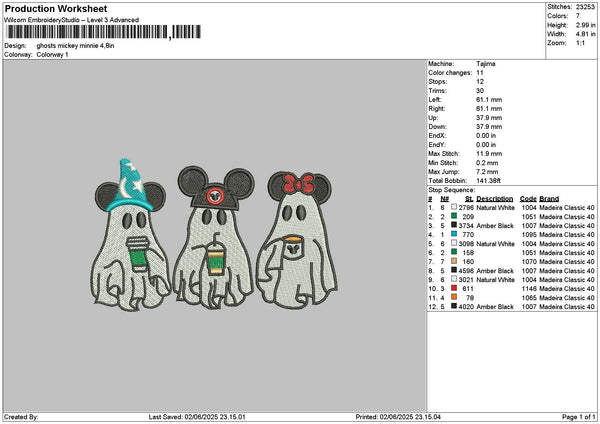Screen dimensions: 600x424
Task: Click the wizard-hat Mickey ghost design
Action: click(x=135, y=240)
